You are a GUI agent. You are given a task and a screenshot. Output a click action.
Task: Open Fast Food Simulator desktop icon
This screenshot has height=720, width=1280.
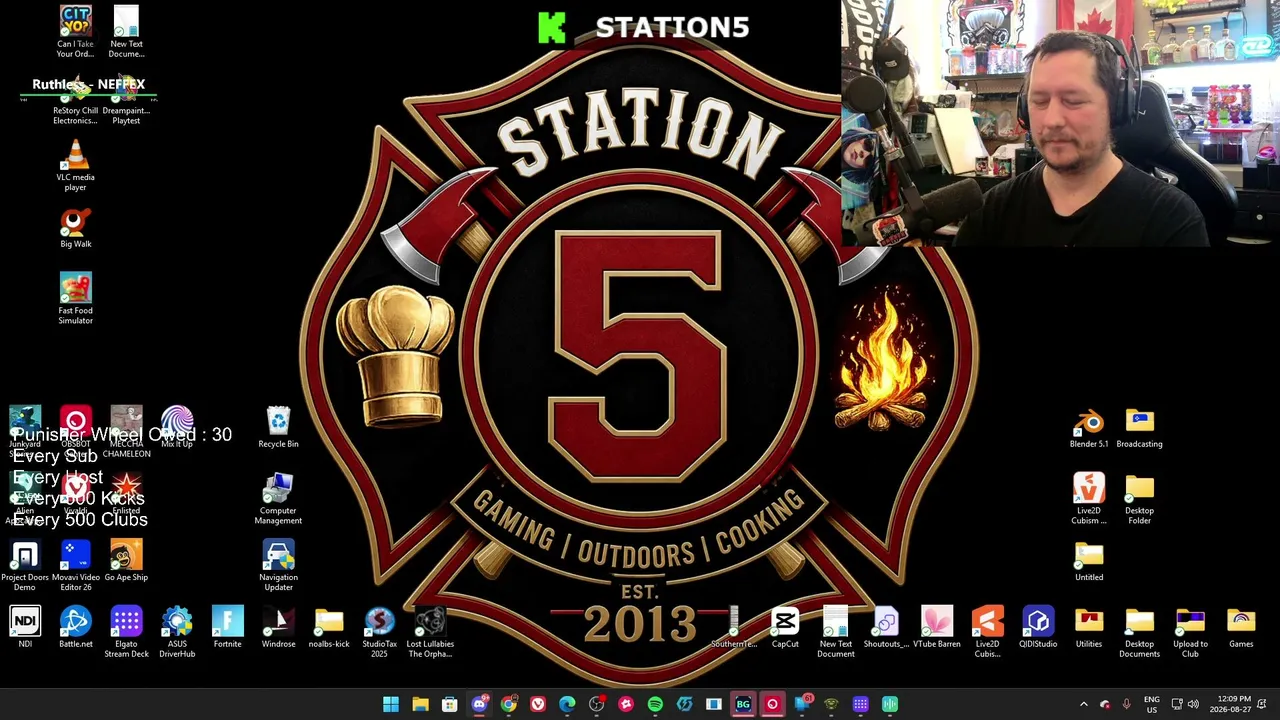[75, 298]
